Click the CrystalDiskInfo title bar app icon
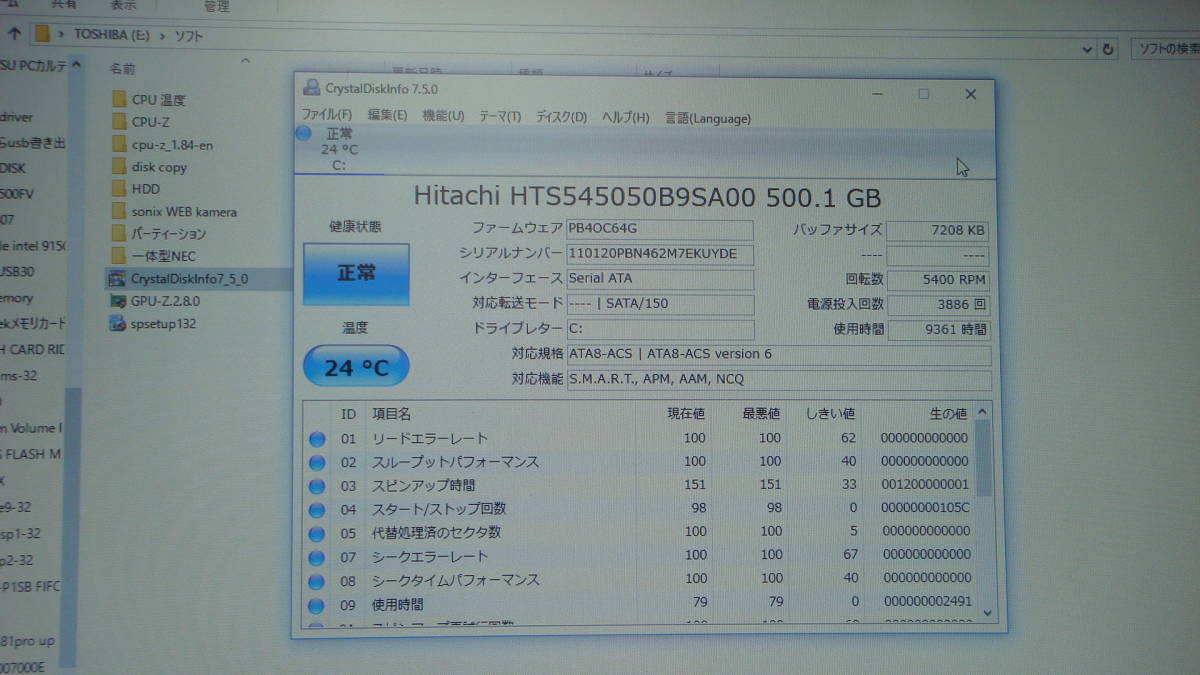Viewport: 1200px width, 675px height. [311, 88]
